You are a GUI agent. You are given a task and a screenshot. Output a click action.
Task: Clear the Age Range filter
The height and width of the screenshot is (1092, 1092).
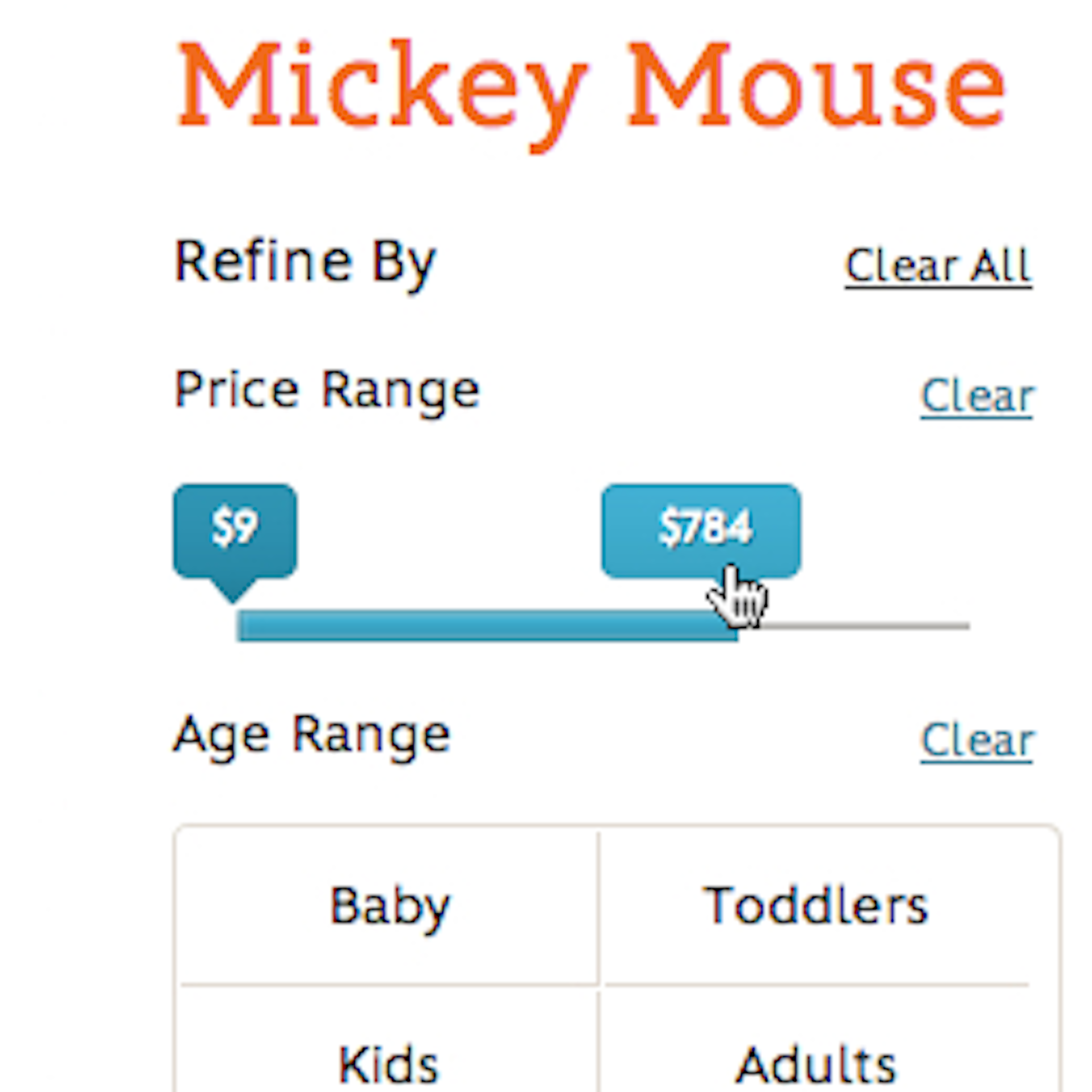[976, 741]
